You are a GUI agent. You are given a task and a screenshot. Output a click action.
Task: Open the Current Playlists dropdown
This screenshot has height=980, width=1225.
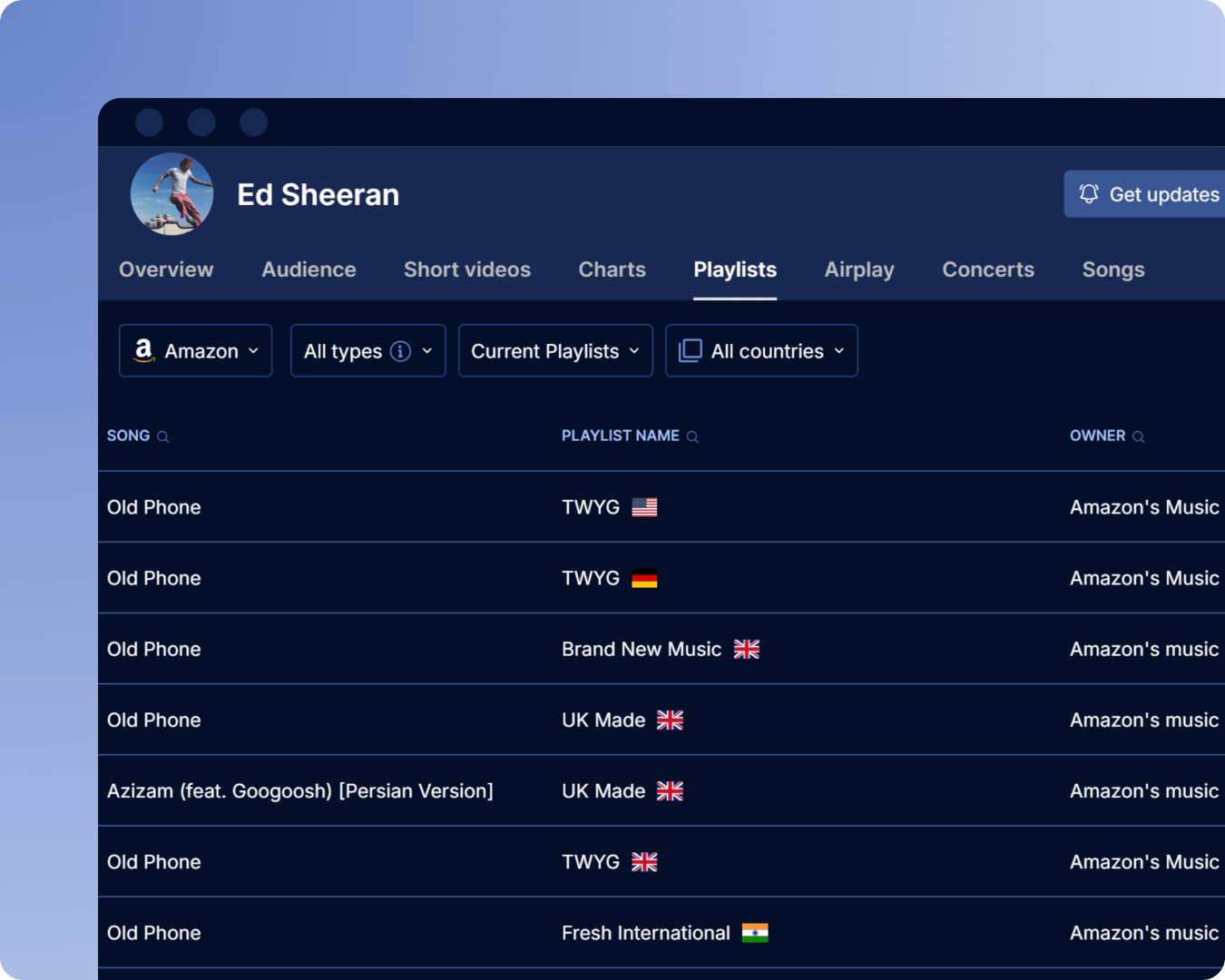pos(555,350)
